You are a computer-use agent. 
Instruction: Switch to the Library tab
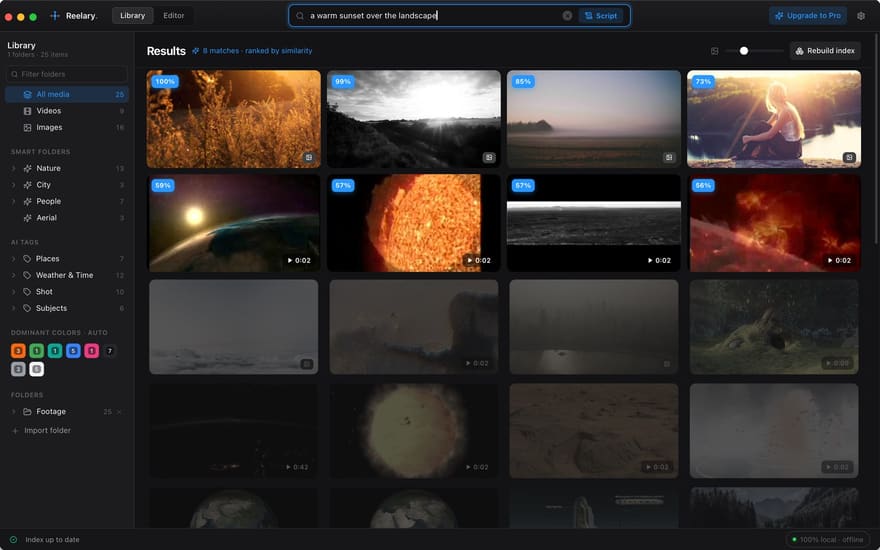tap(132, 16)
